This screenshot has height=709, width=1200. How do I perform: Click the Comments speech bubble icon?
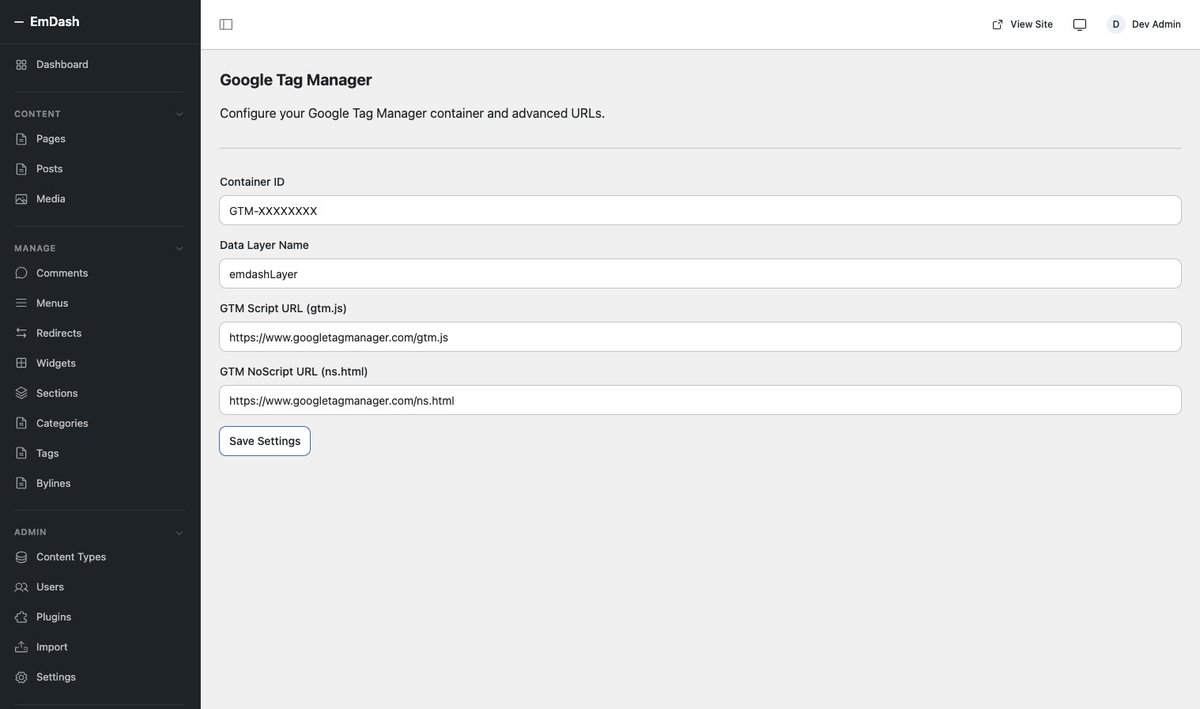pos(21,273)
